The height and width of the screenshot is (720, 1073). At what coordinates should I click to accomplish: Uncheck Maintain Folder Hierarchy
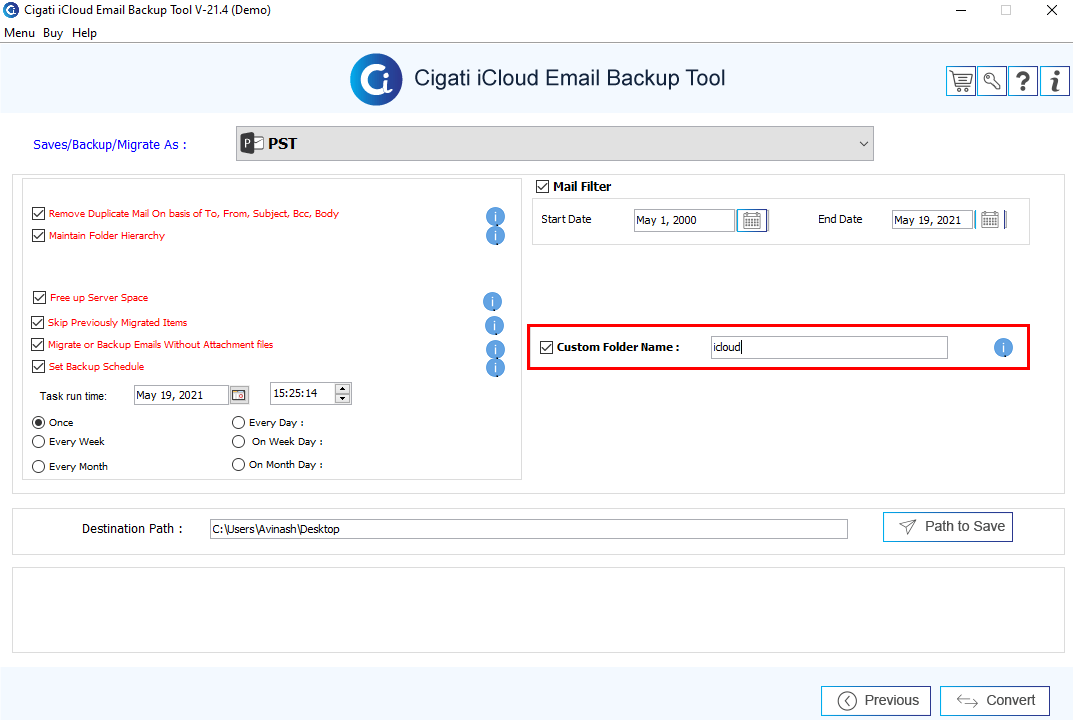(x=38, y=235)
